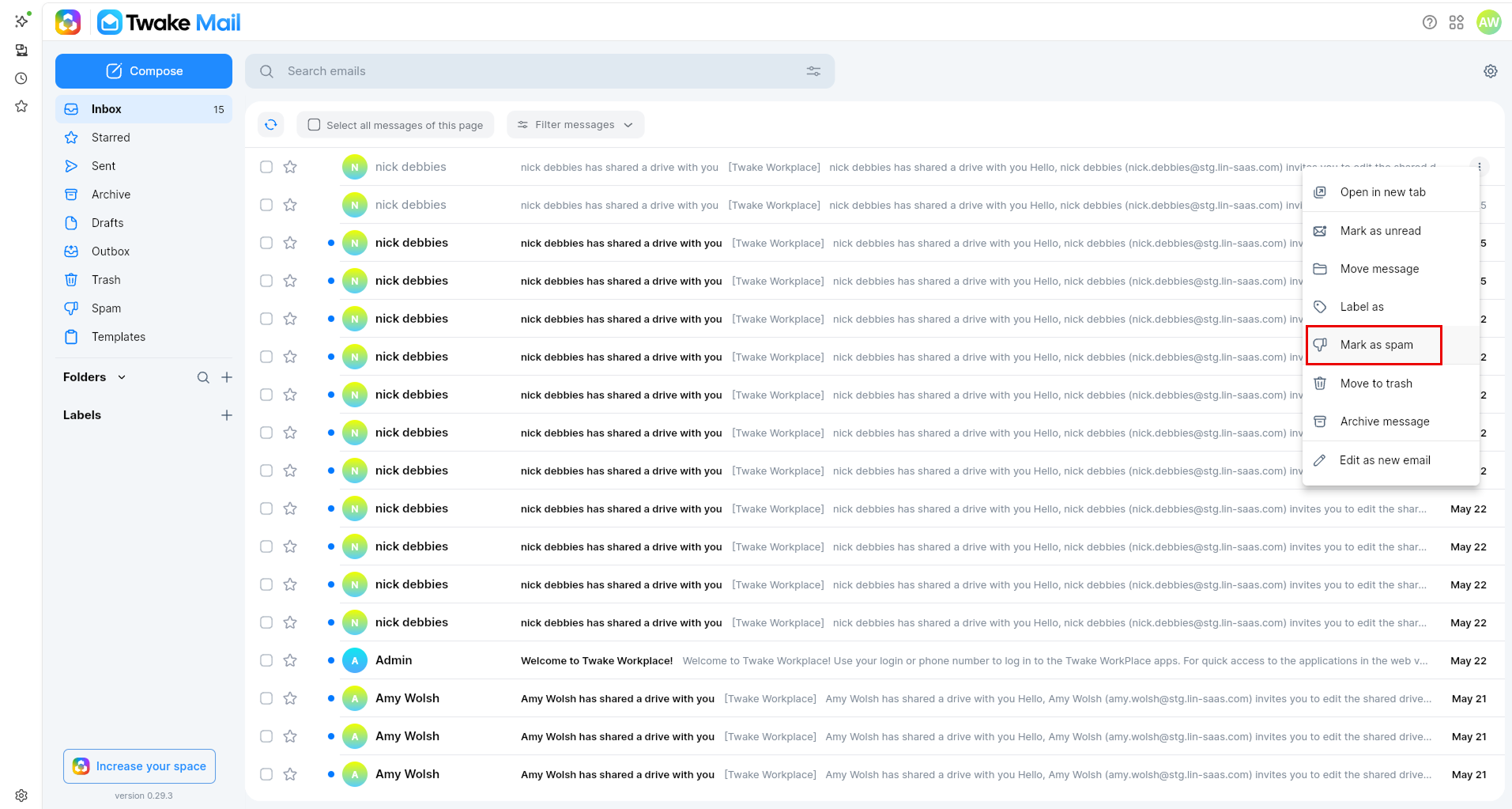
Task: Tick the checkbox for Admin email
Action: tap(266, 660)
